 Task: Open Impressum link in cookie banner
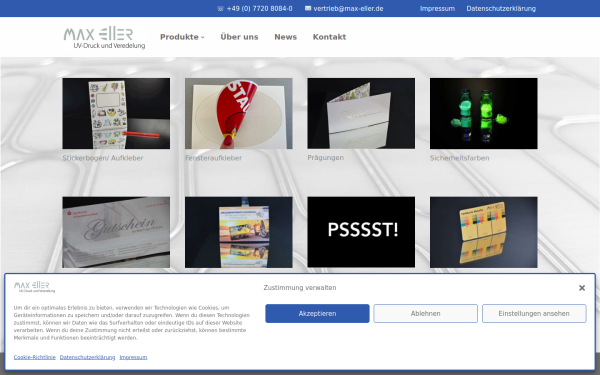tap(133, 357)
